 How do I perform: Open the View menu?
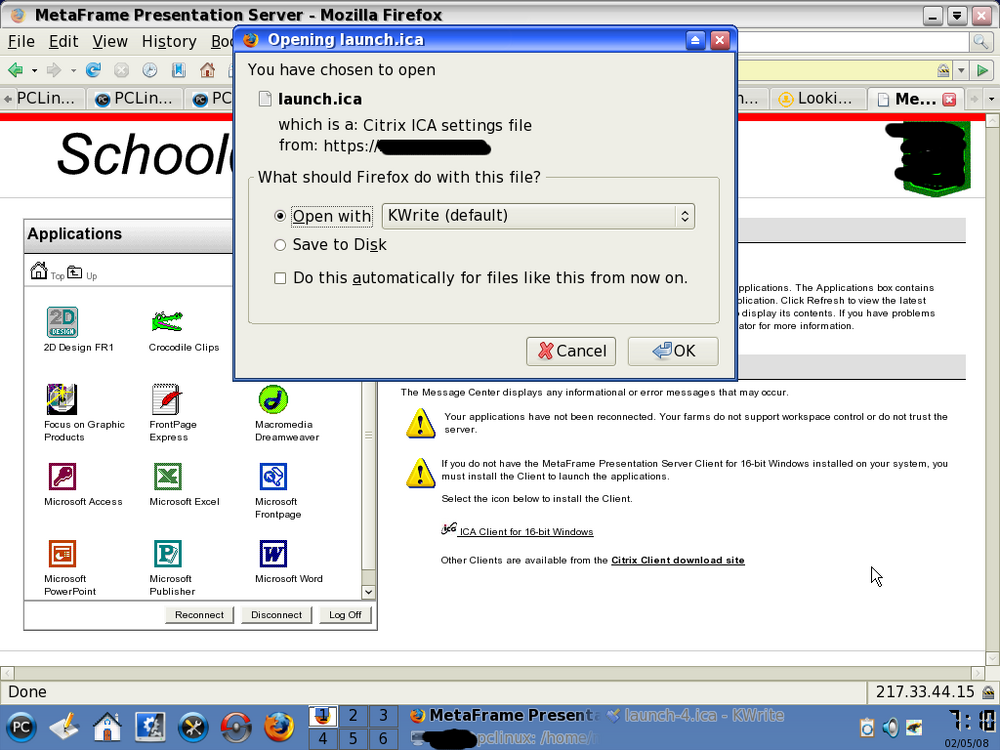click(110, 41)
